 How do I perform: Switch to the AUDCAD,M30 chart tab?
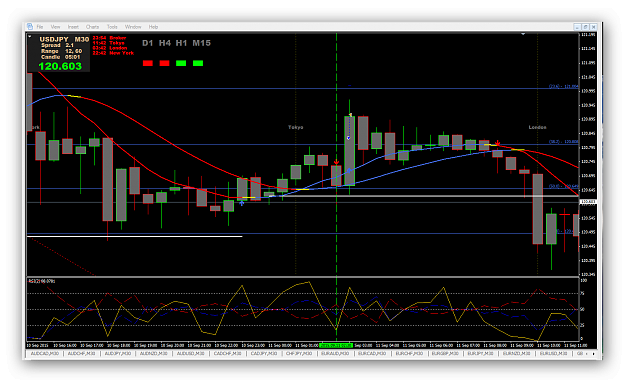pyautogui.click(x=45, y=354)
